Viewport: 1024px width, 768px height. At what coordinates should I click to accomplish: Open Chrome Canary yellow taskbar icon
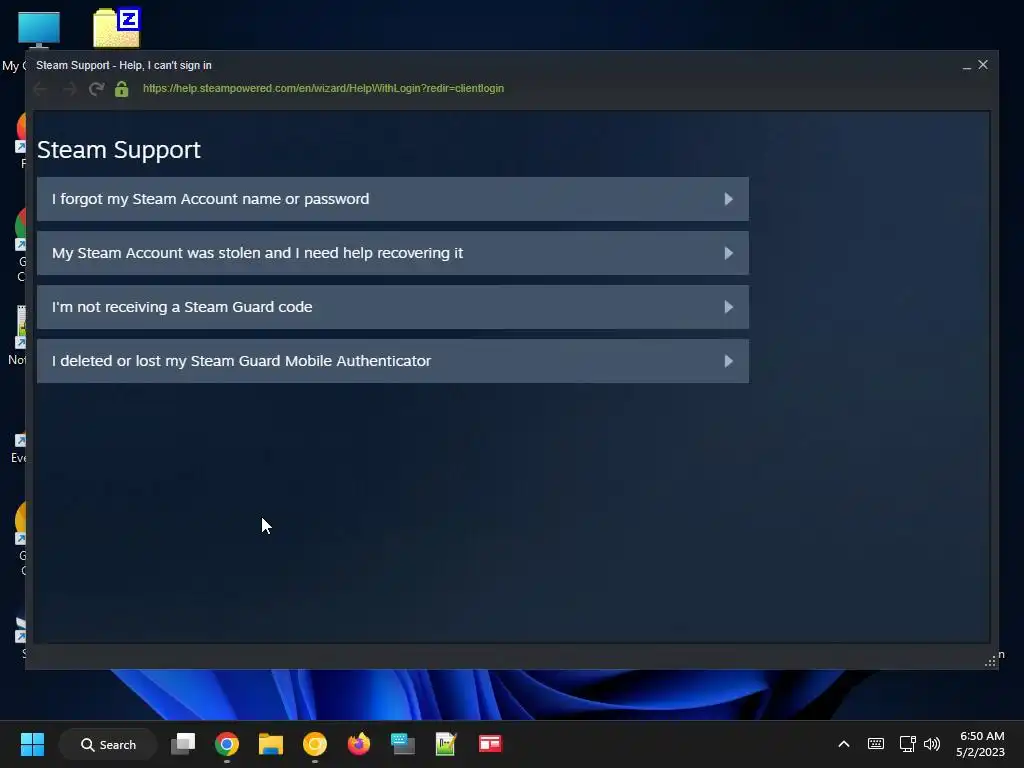point(315,744)
